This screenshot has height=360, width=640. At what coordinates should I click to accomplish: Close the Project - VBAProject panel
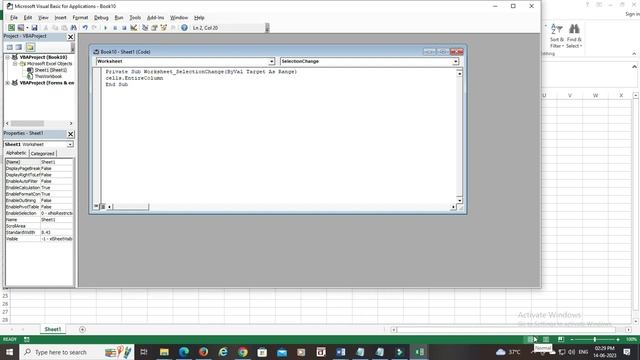[70, 37]
